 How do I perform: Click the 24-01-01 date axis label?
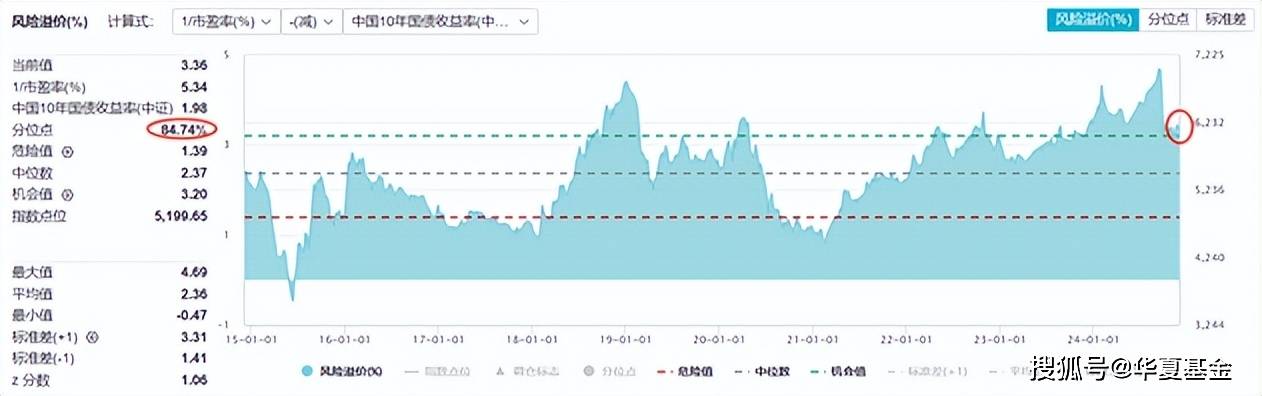coord(1094,339)
